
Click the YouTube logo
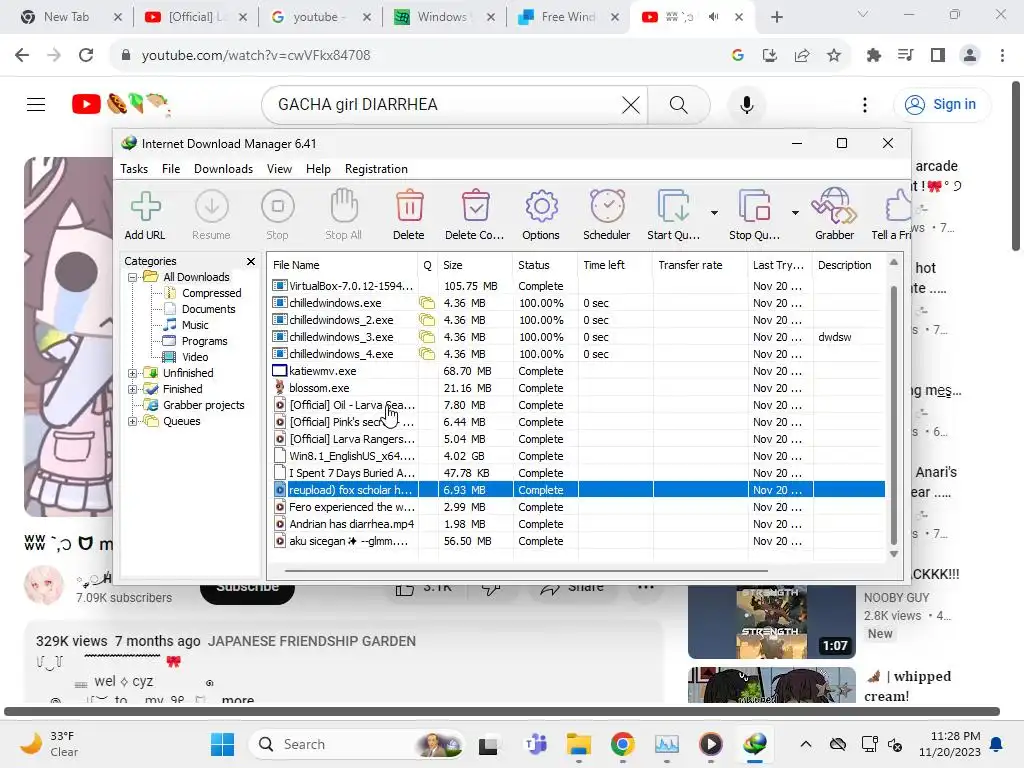[x=121, y=104]
